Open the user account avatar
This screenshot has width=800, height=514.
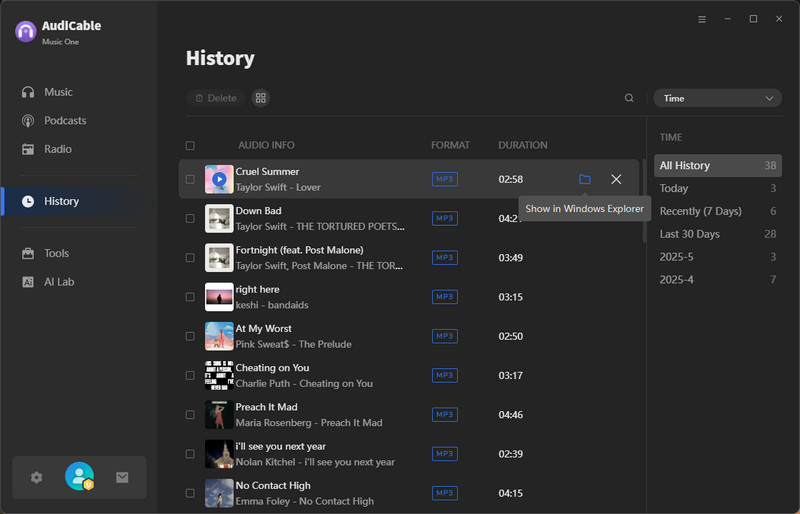tap(80, 476)
